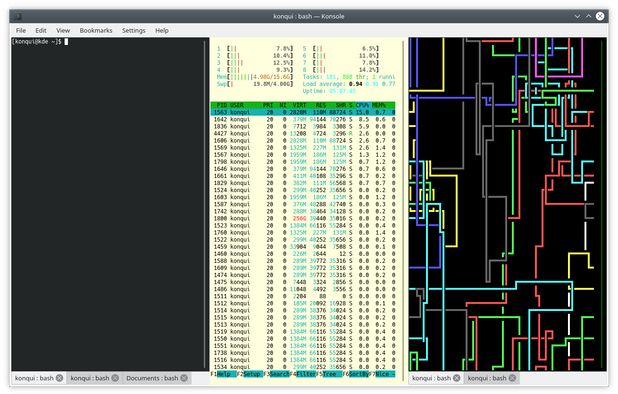
Task: Click F3 Search in htop function bar
Action: tap(277, 374)
